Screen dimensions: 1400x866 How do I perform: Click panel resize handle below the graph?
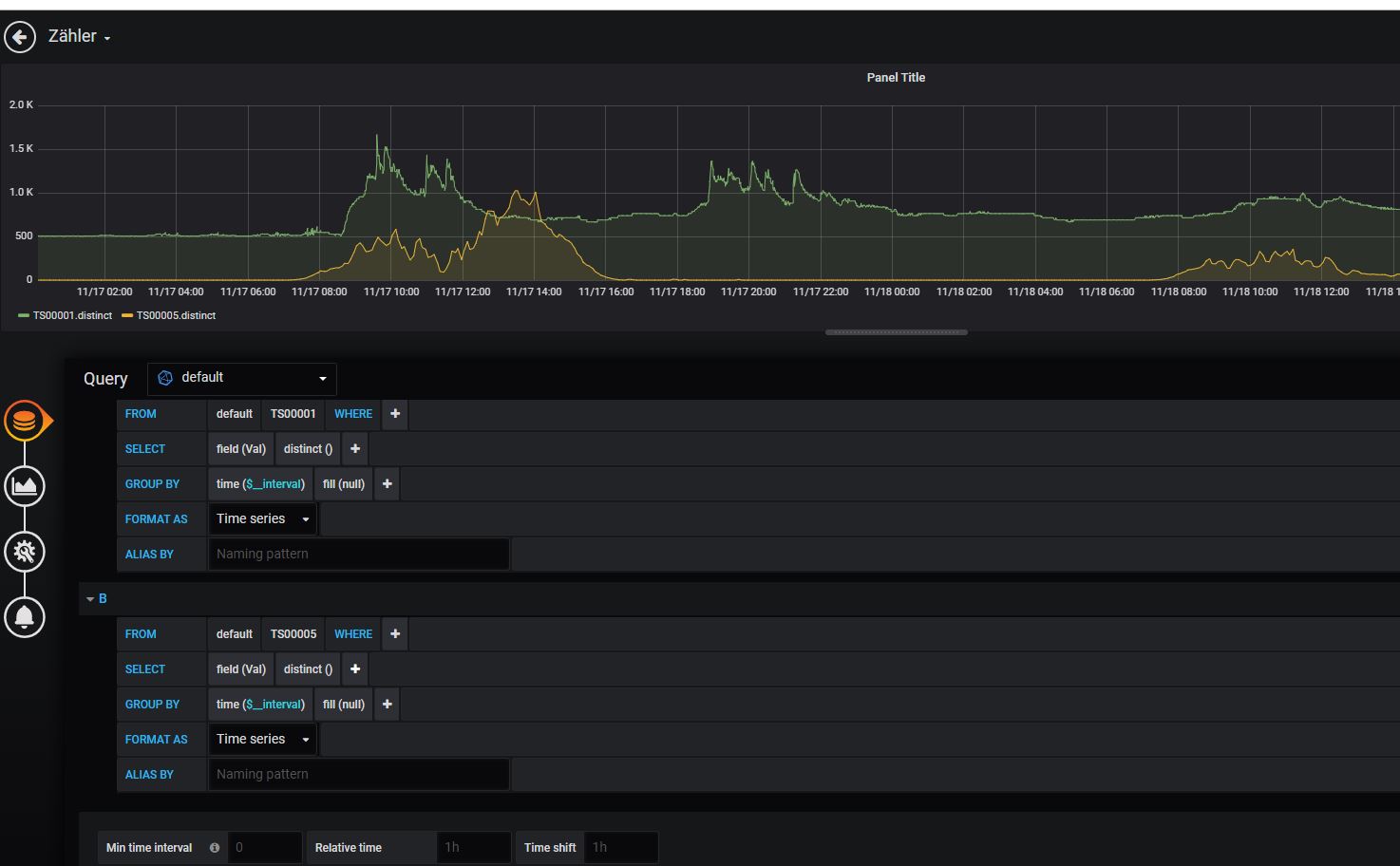[896, 332]
